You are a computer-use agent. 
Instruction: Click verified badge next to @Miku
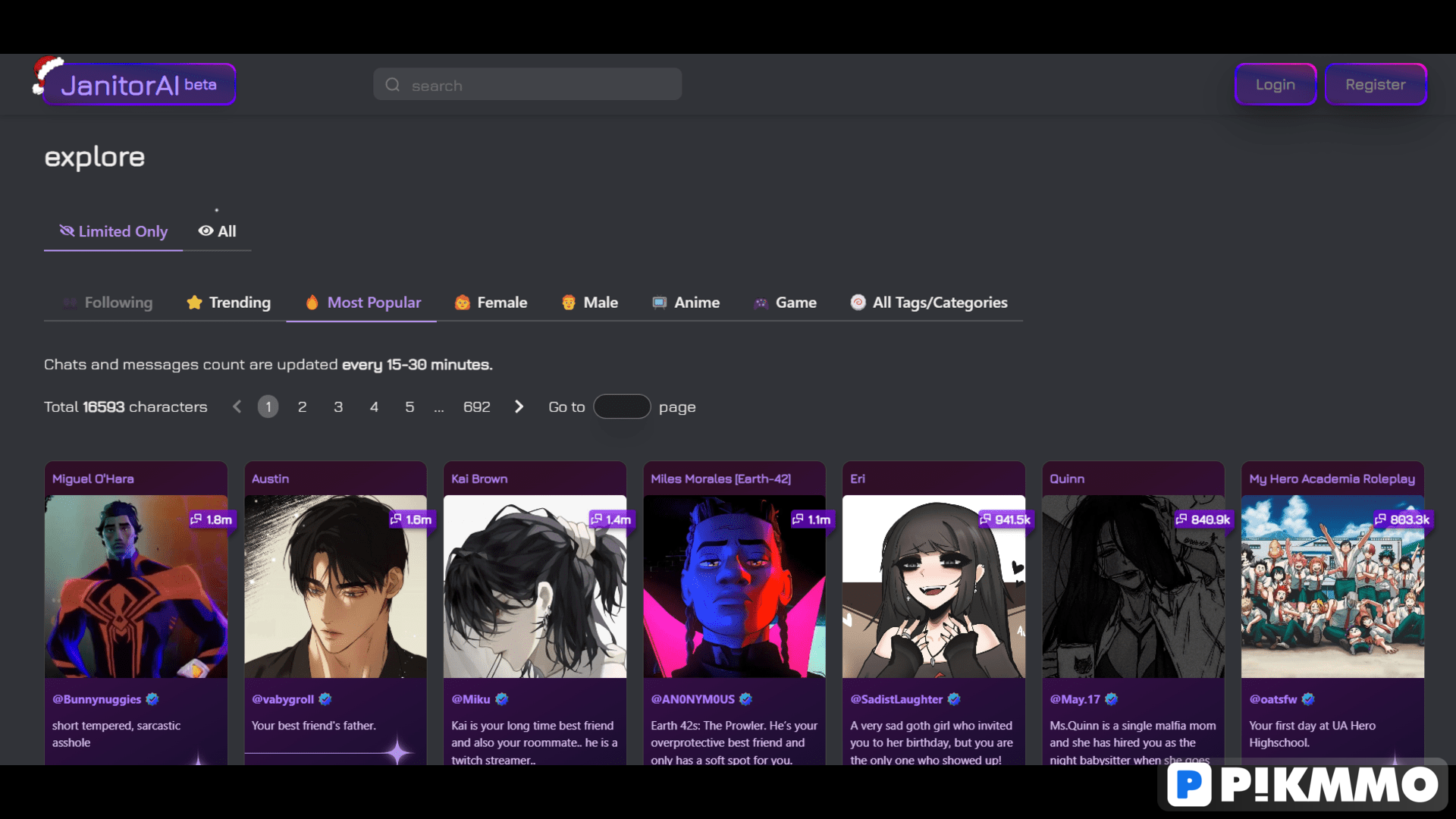[502, 699]
